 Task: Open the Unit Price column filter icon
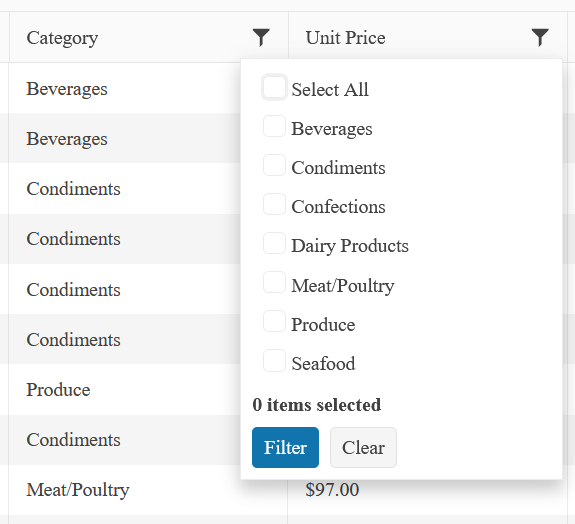click(540, 37)
